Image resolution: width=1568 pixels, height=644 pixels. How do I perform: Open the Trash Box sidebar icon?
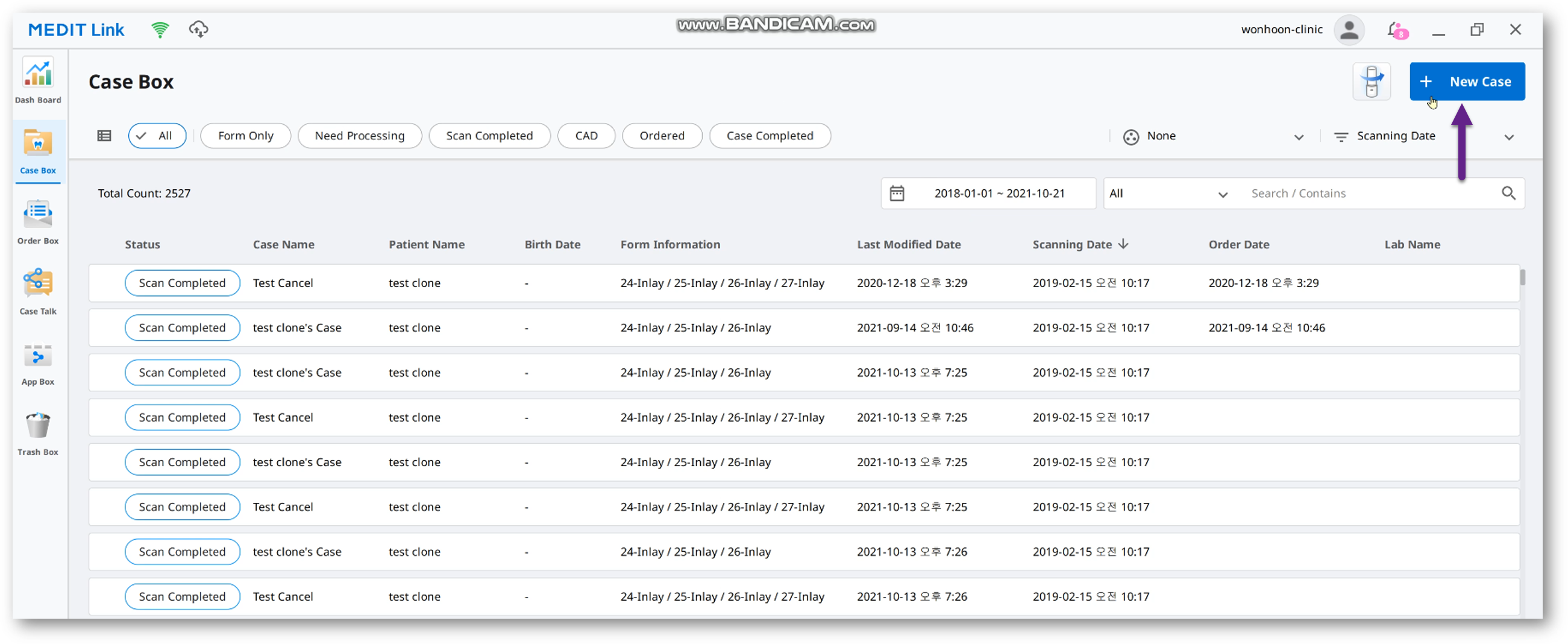pyautogui.click(x=38, y=433)
